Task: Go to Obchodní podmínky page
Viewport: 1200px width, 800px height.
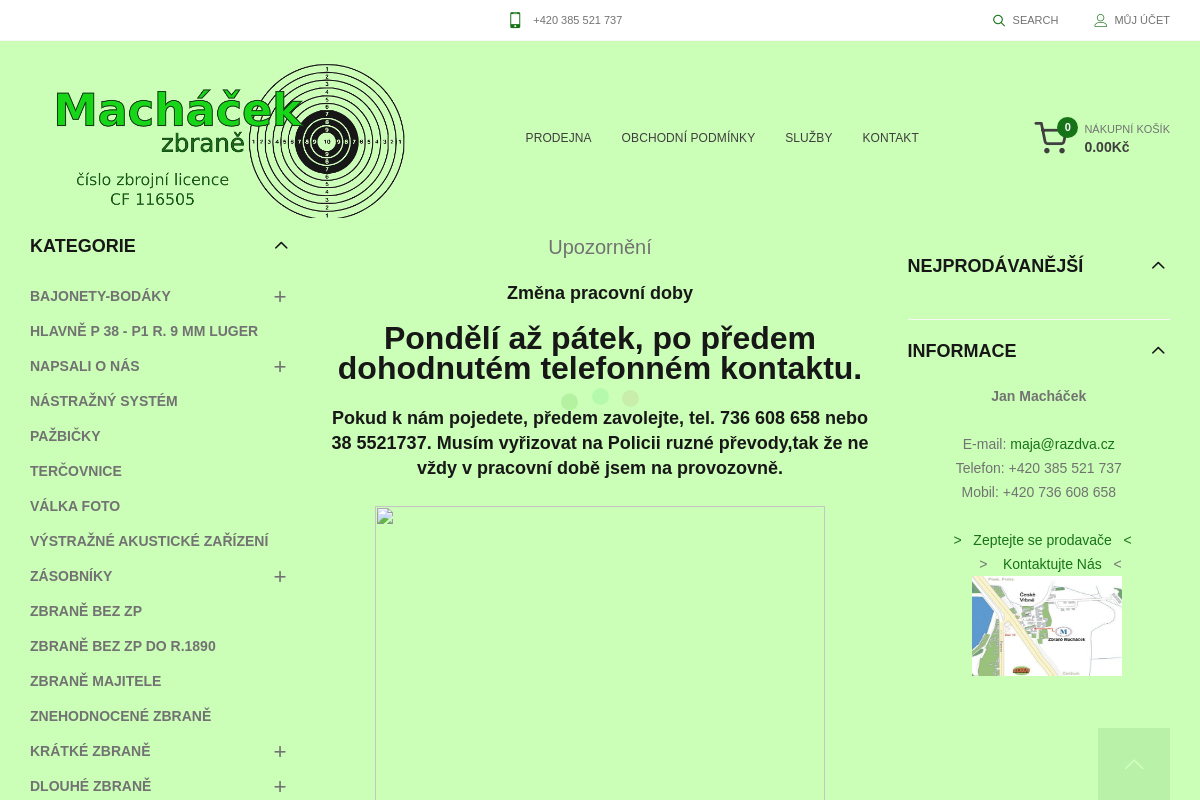Action: pyautogui.click(x=688, y=138)
